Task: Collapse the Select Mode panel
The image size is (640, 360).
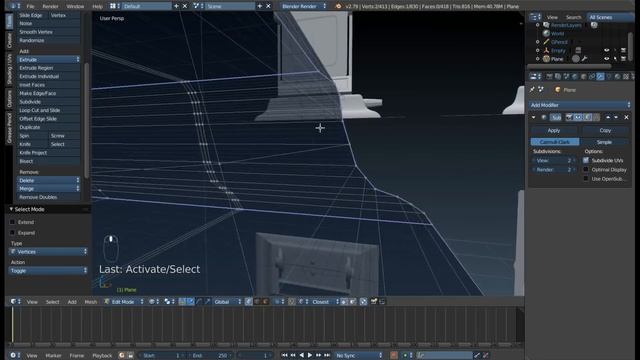Action: pos(11,209)
